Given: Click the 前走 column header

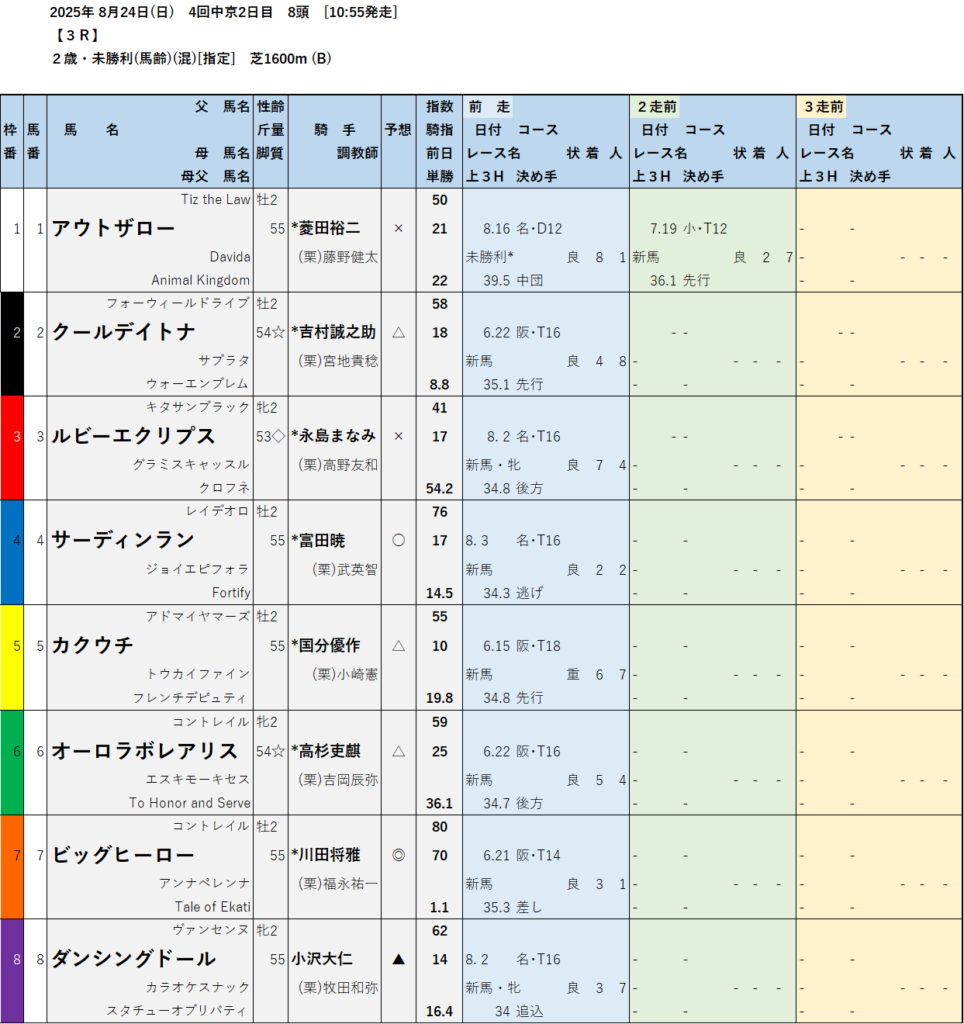Looking at the screenshot, I should pos(489,106).
